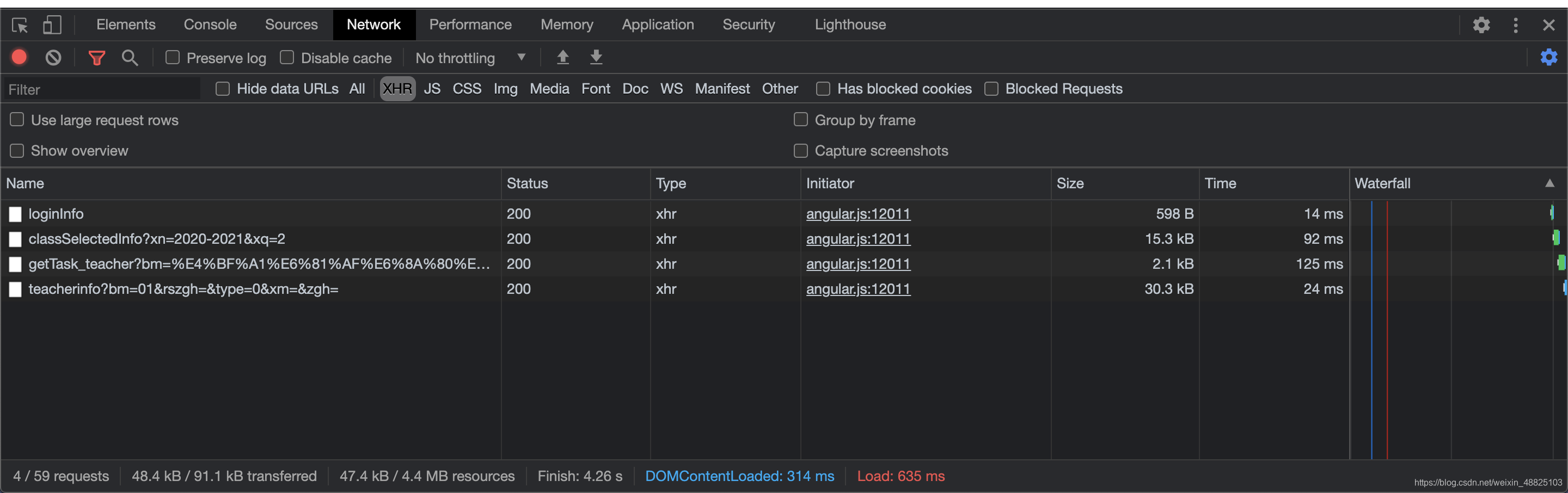The image size is (1568, 493).
Task: Filter requests by Font
Action: (x=595, y=89)
